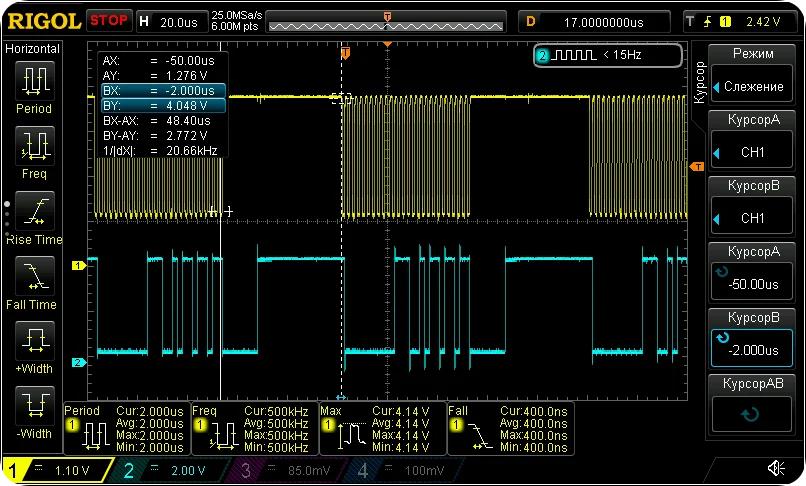Screen dimensions: 806x486
Task: Select the Rise Time measurement icon
Action: (x=34, y=211)
